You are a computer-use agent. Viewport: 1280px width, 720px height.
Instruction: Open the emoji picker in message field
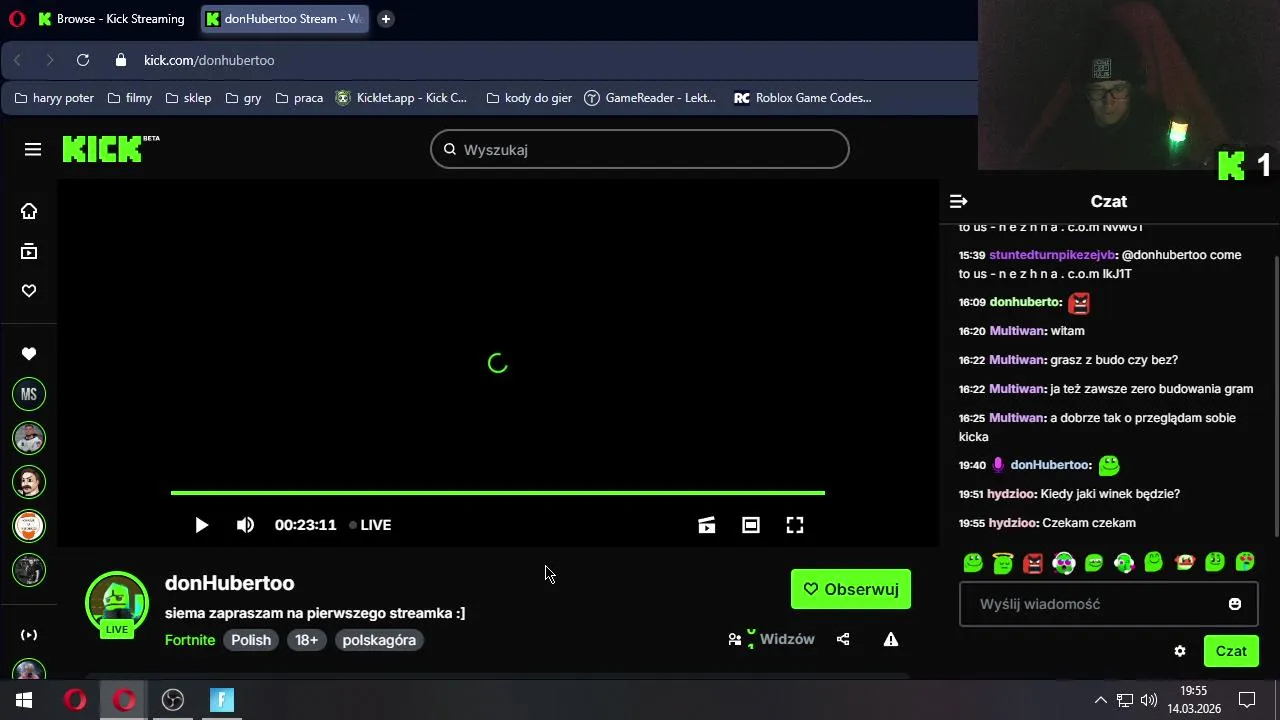click(1235, 604)
